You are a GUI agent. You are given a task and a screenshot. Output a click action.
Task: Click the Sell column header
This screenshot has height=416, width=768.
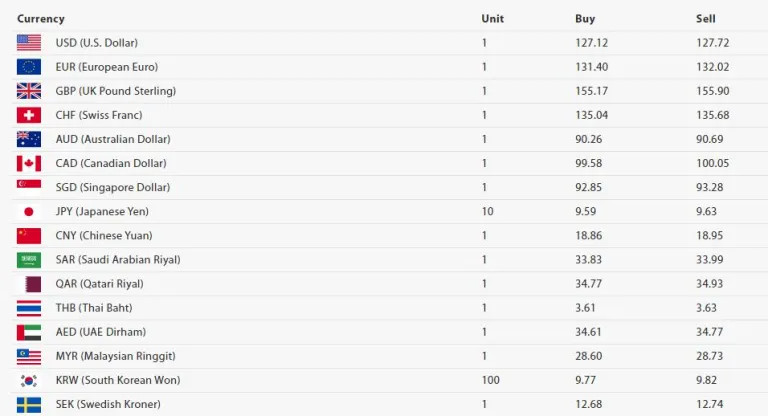705,19
